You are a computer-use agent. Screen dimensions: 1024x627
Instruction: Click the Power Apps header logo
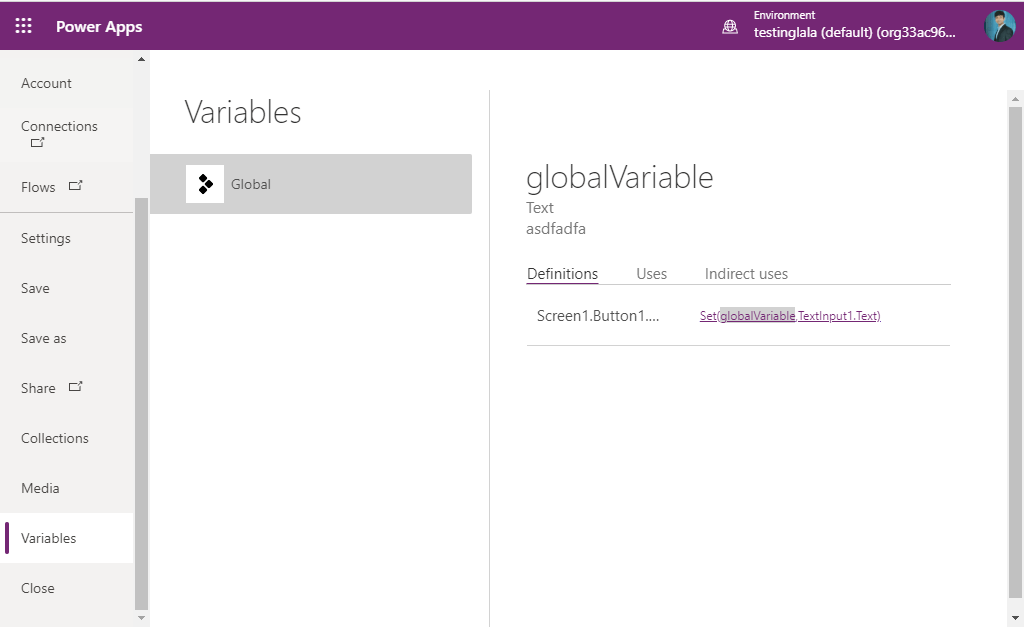click(98, 26)
